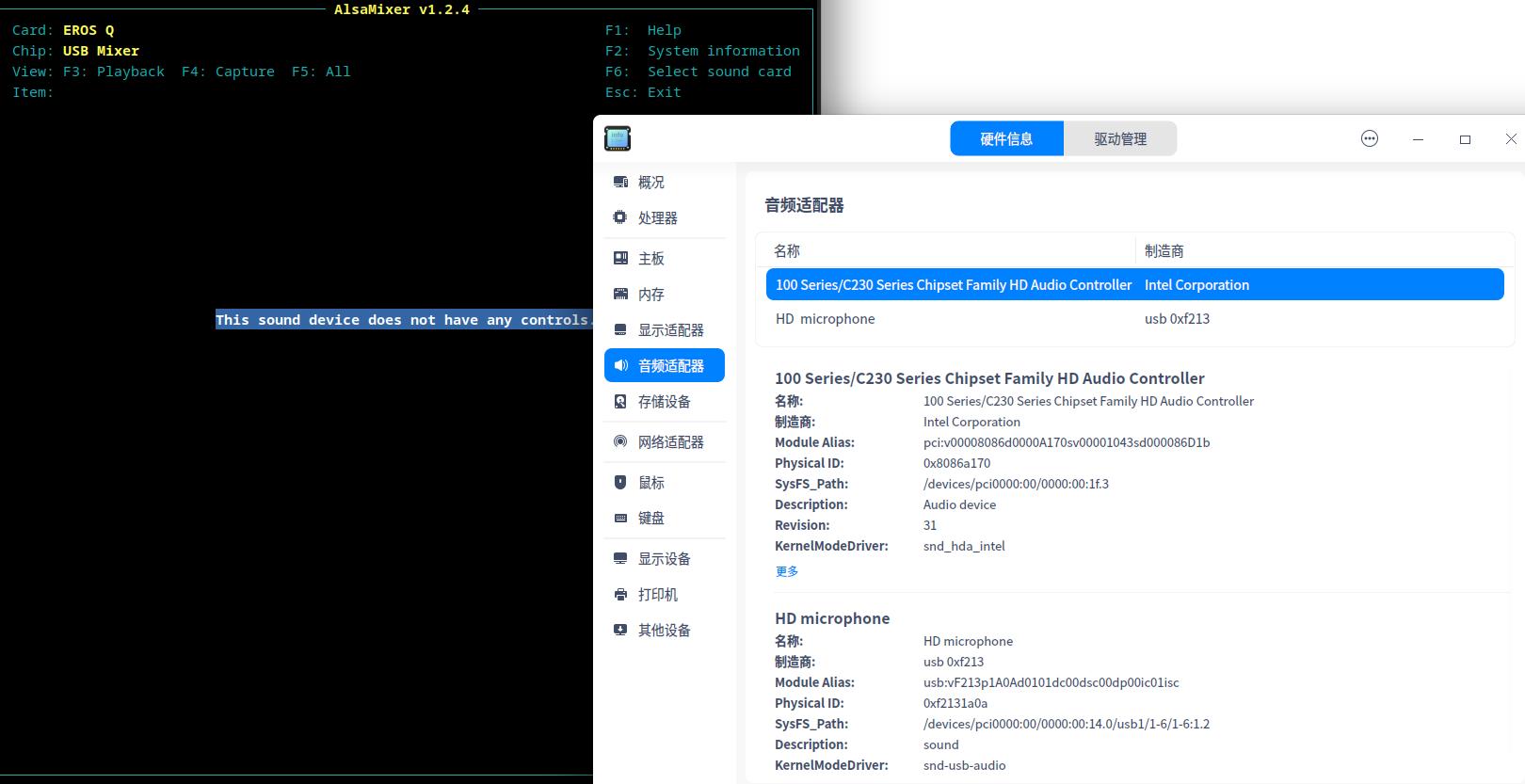Screen dimensions: 1525x784
Task: Click the 名称 column header
Action: (x=787, y=250)
